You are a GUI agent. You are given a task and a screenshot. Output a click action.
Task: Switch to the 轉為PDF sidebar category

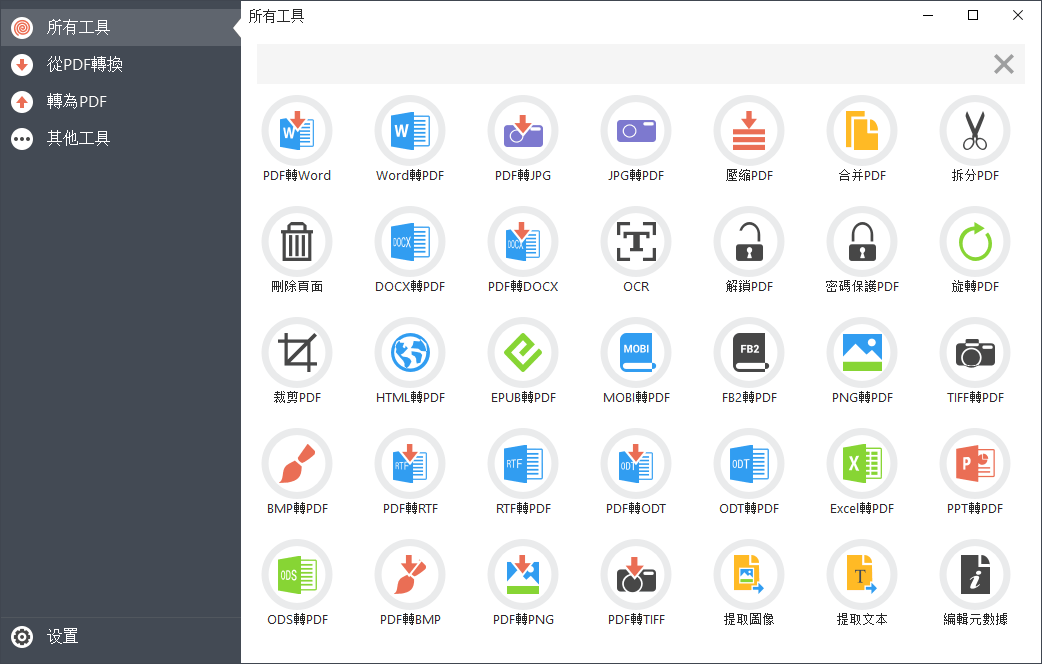[x=77, y=102]
